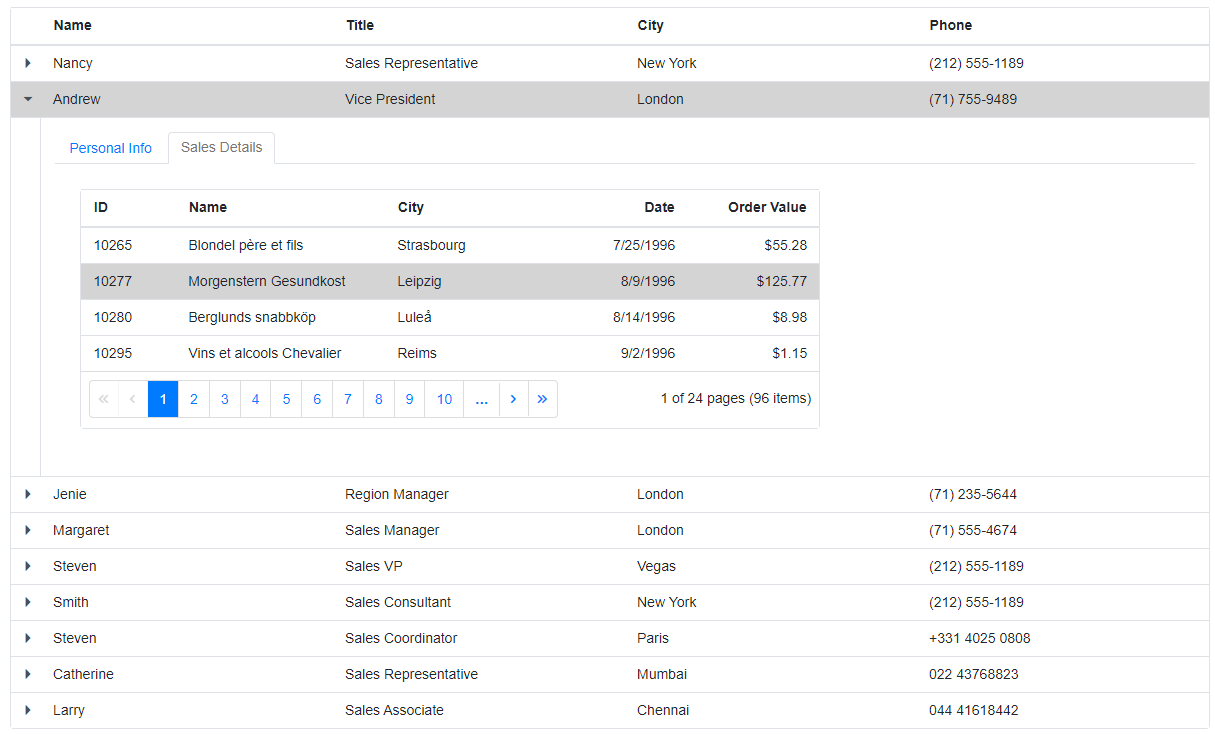Click the previous page pager arrow
The width and height of the screenshot is (1215, 734).
[133, 399]
